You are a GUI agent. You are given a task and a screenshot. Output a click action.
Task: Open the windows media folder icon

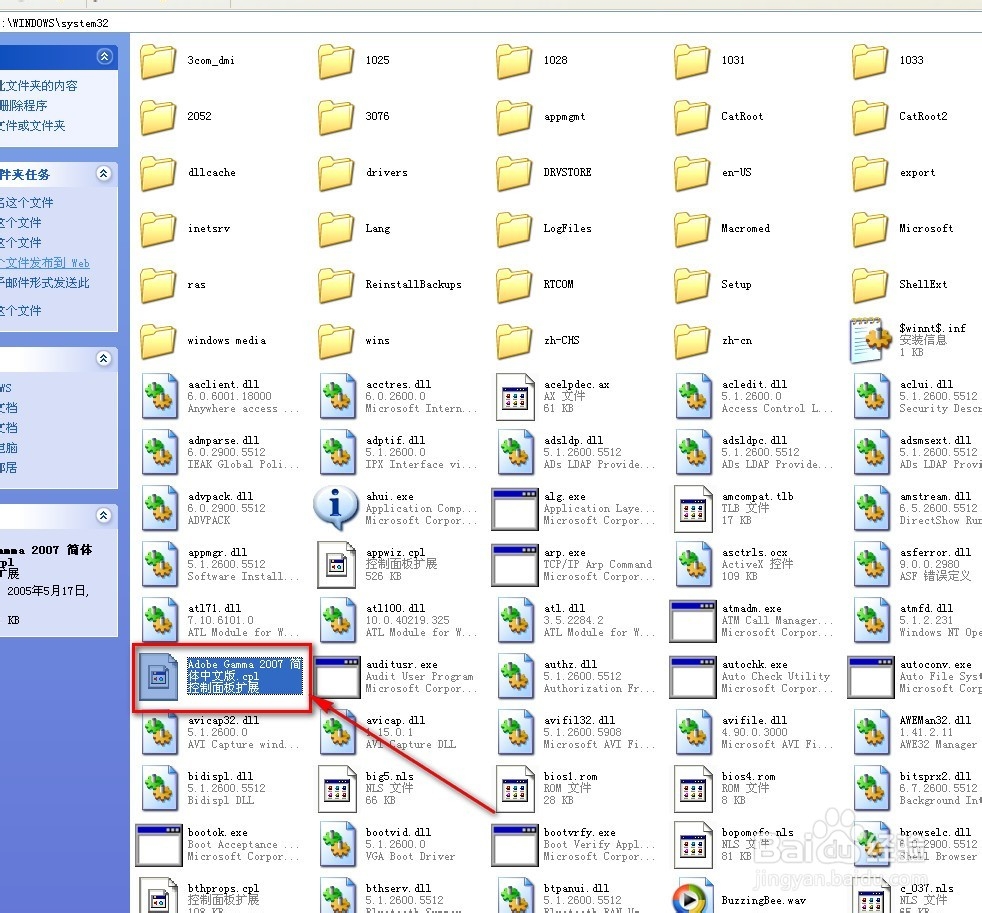tap(158, 341)
